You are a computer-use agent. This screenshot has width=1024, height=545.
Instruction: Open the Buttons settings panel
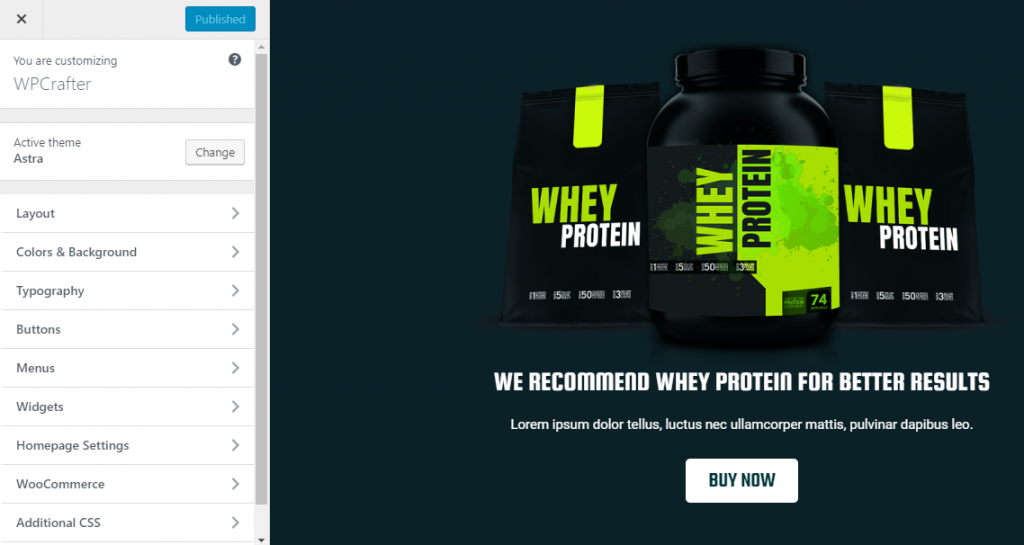[x=127, y=329]
